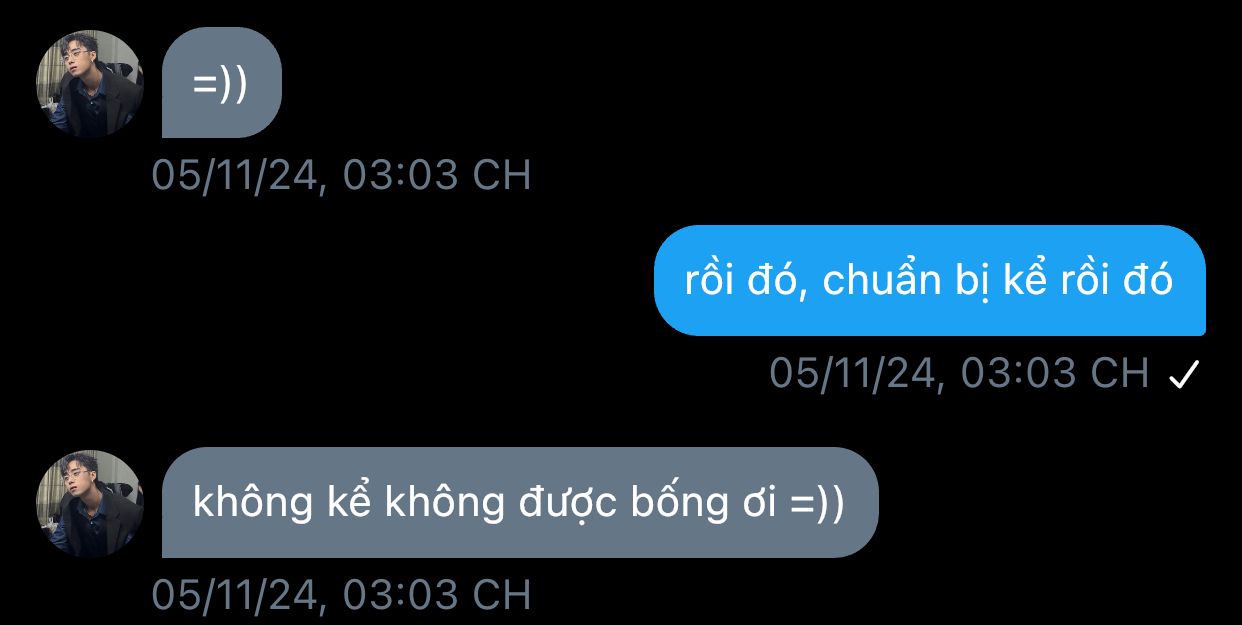
Task: Open the avatar beside the "=))" message
Action: (90, 83)
